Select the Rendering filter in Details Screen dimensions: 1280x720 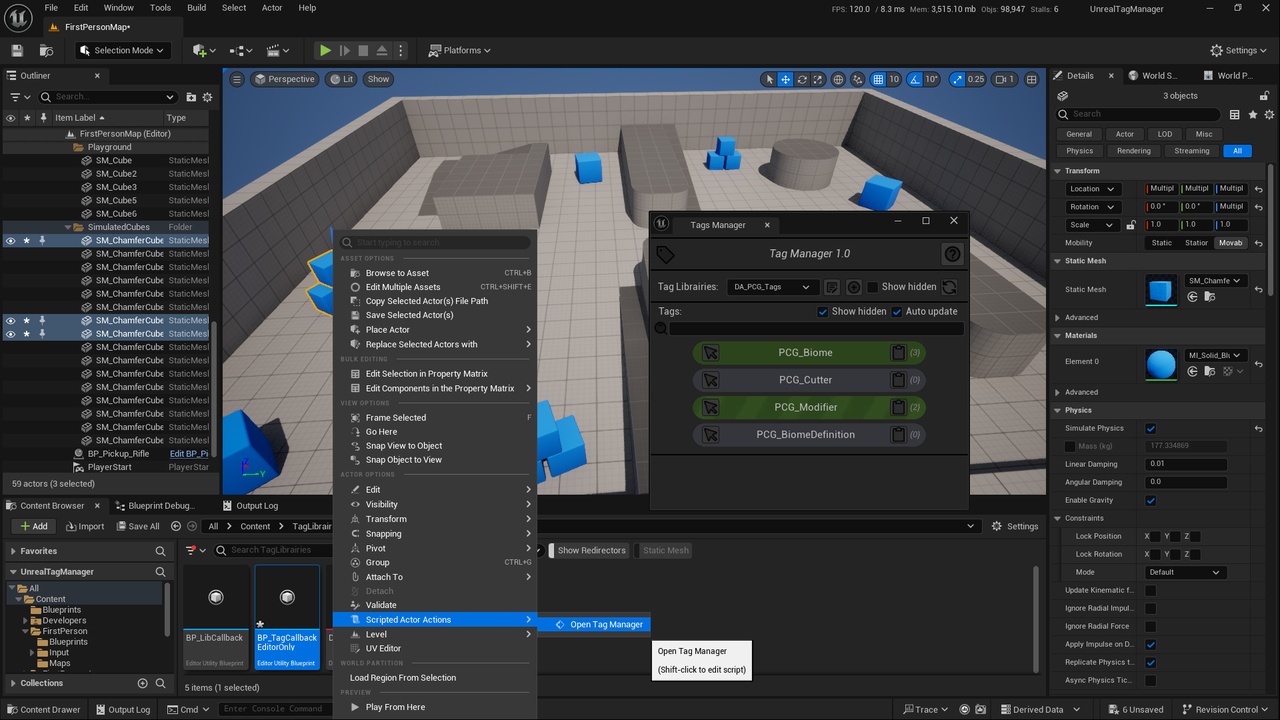click(1134, 151)
